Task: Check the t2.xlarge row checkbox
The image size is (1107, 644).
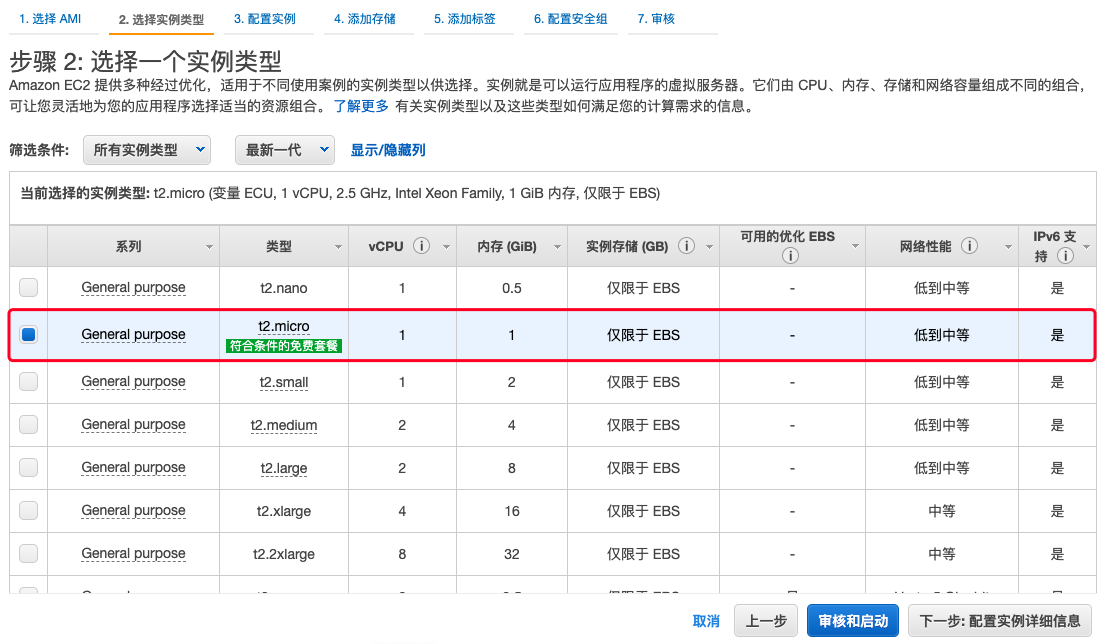Action: (x=28, y=511)
